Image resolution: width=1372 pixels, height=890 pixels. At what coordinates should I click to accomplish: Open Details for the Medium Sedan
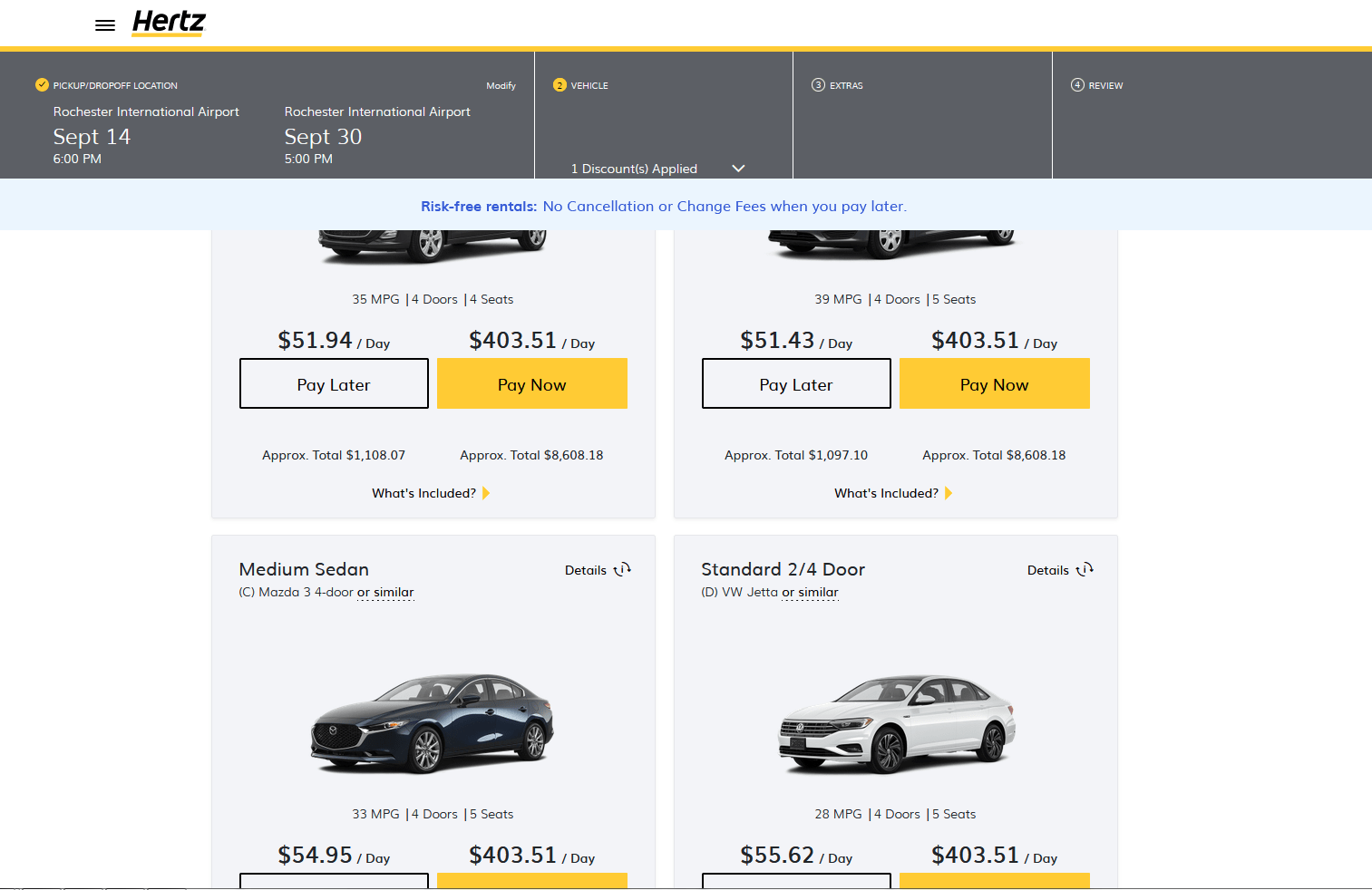[x=586, y=569]
